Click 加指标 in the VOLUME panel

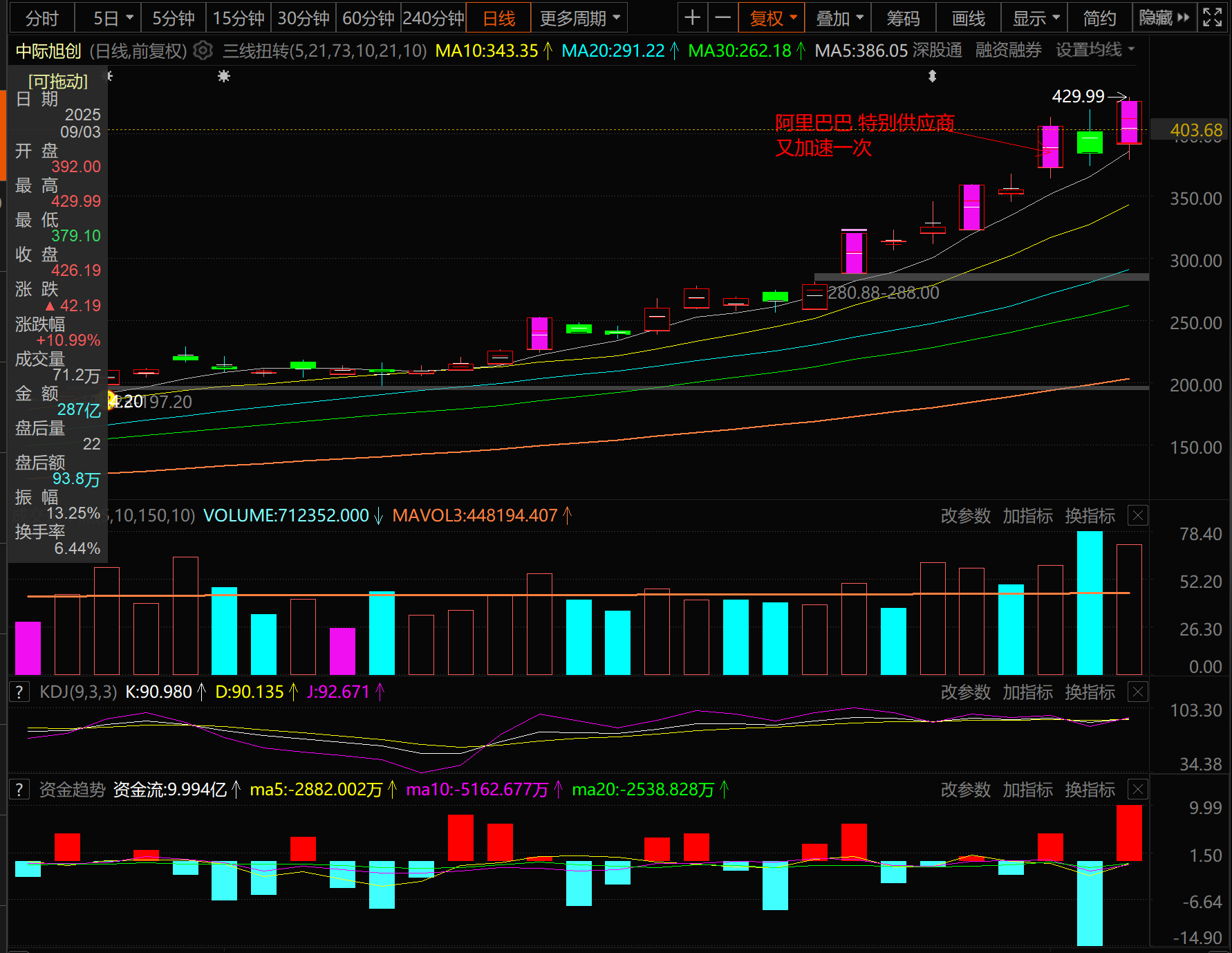coord(1028,516)
